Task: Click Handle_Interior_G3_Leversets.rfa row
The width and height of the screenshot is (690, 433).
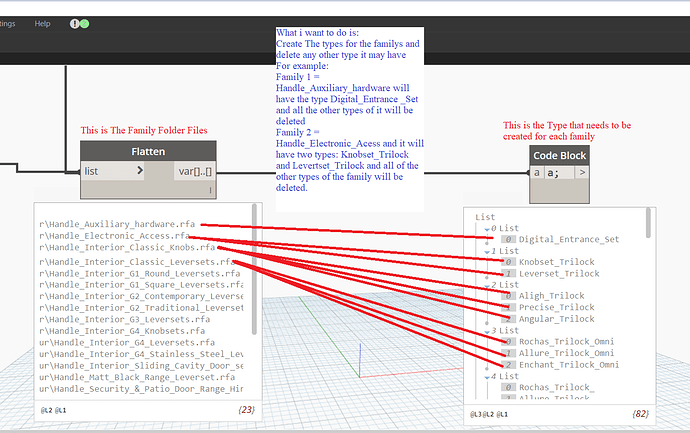Action: click(x=124, y=319)
